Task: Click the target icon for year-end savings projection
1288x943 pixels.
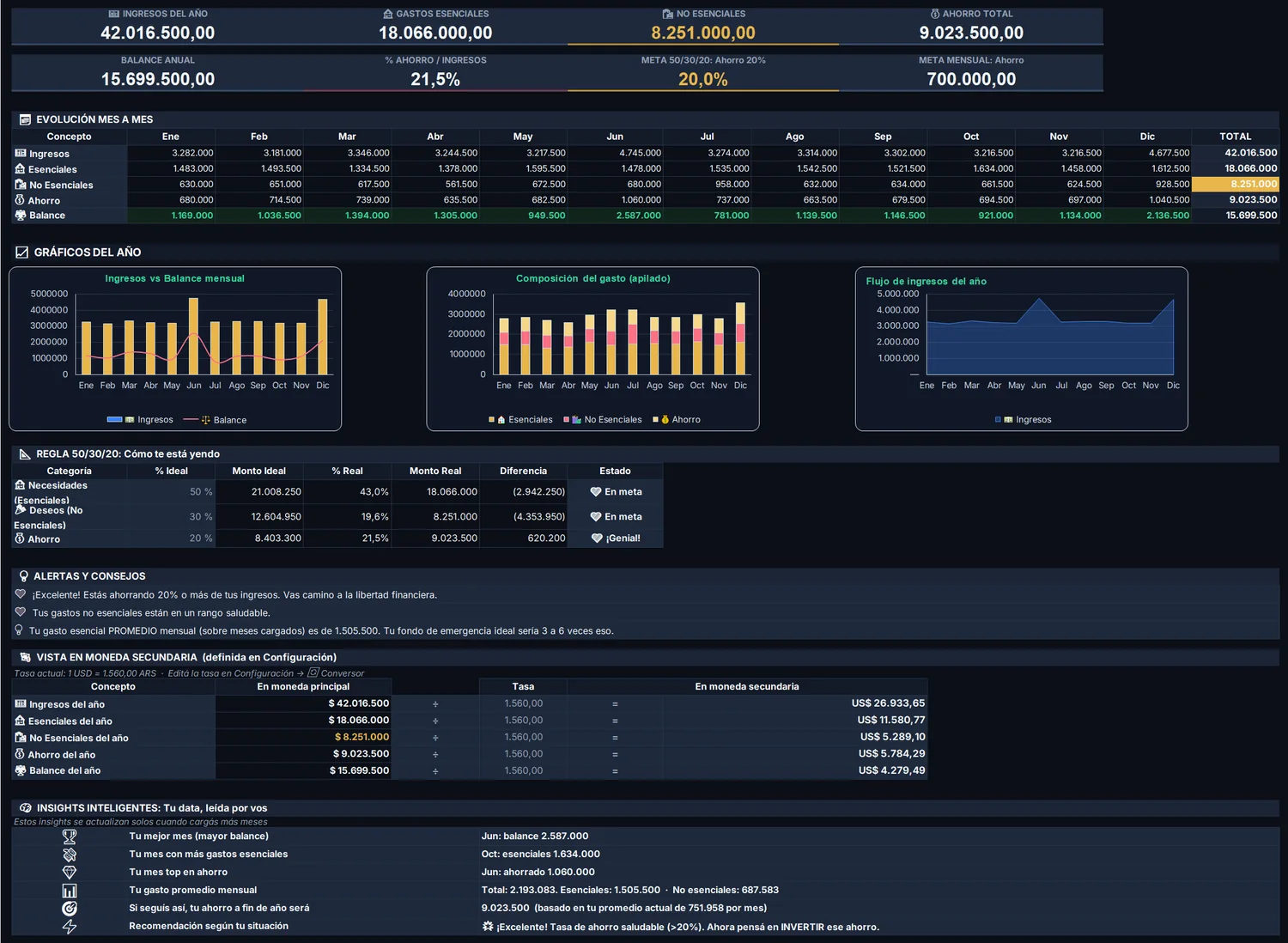Action: (70, 909)
